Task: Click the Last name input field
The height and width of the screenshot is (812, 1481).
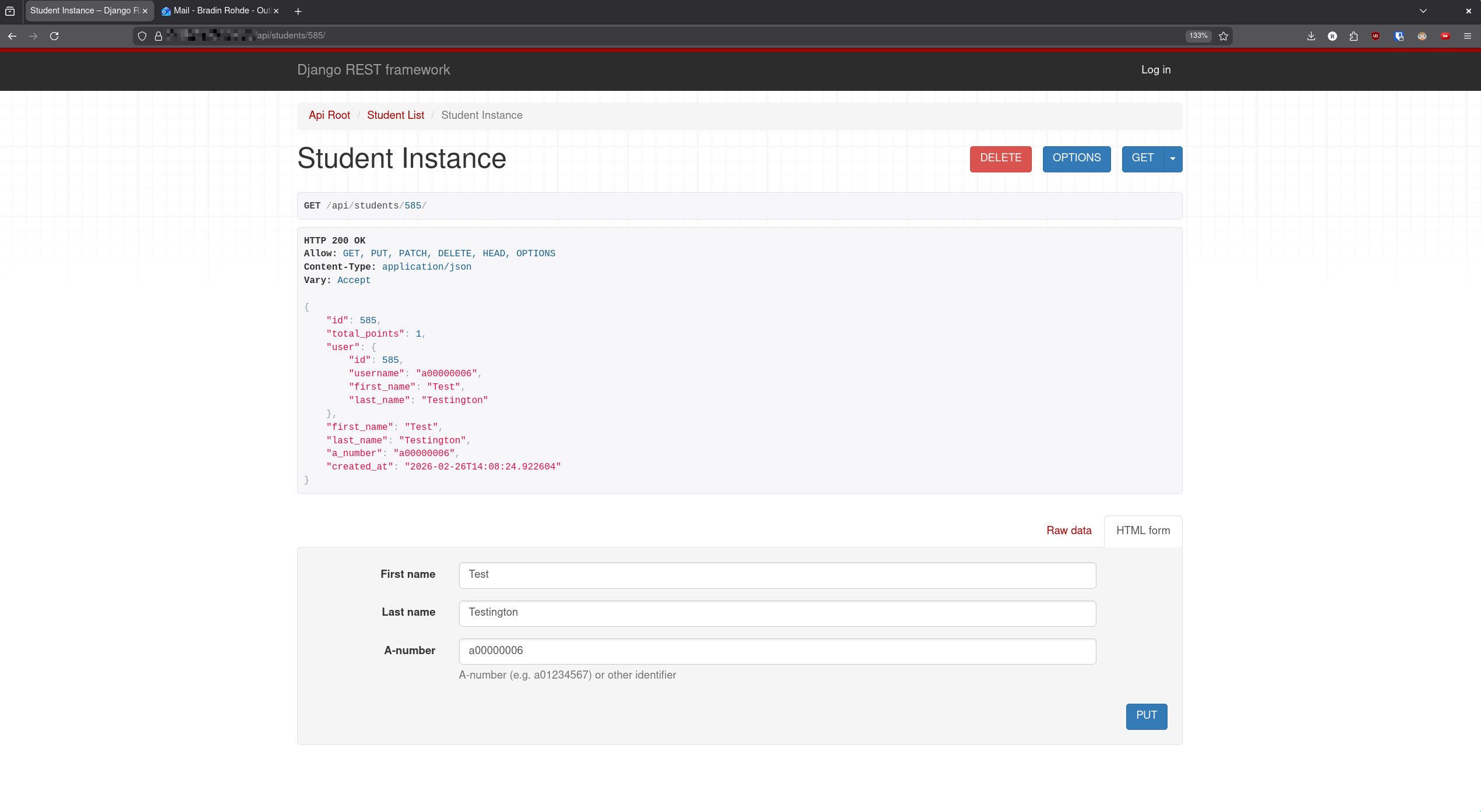Action: [777, 613]
